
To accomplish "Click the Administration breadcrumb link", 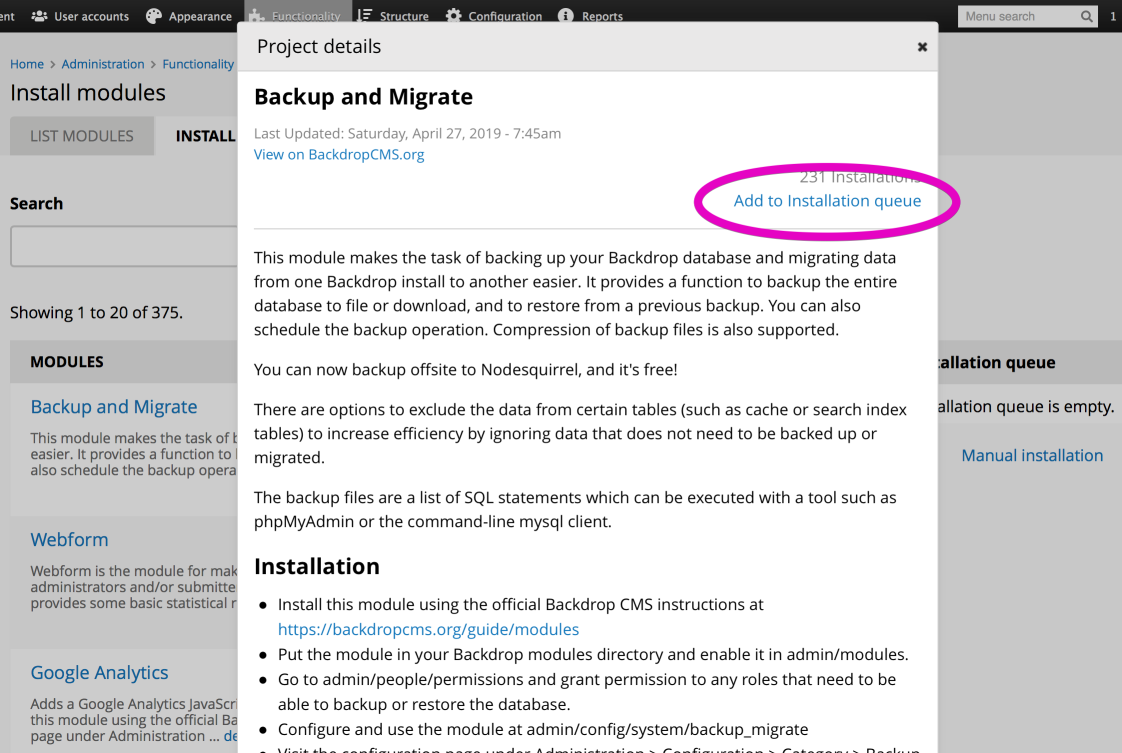I will (103, 64).
